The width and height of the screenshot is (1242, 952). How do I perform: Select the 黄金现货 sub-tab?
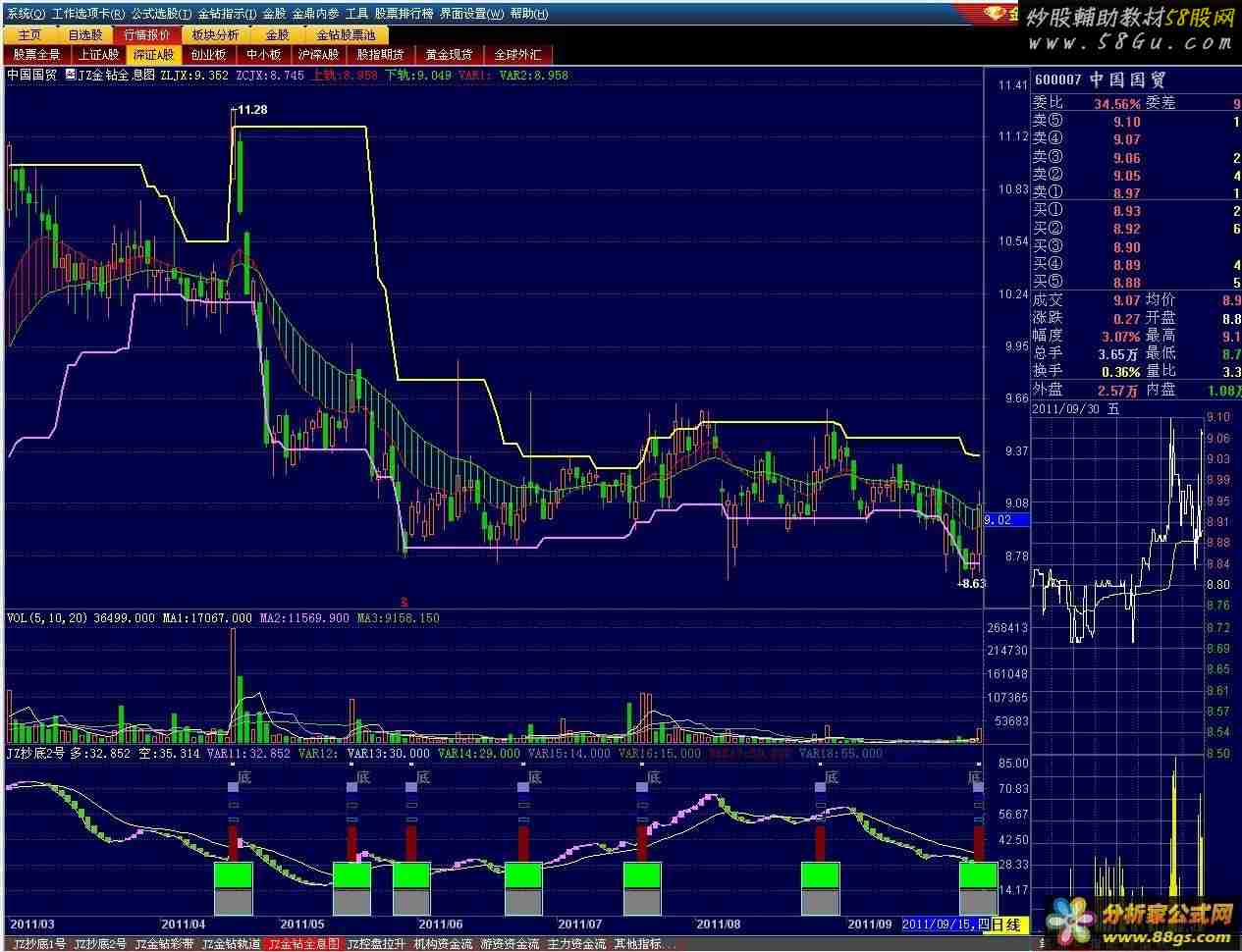tap(449, 55)
